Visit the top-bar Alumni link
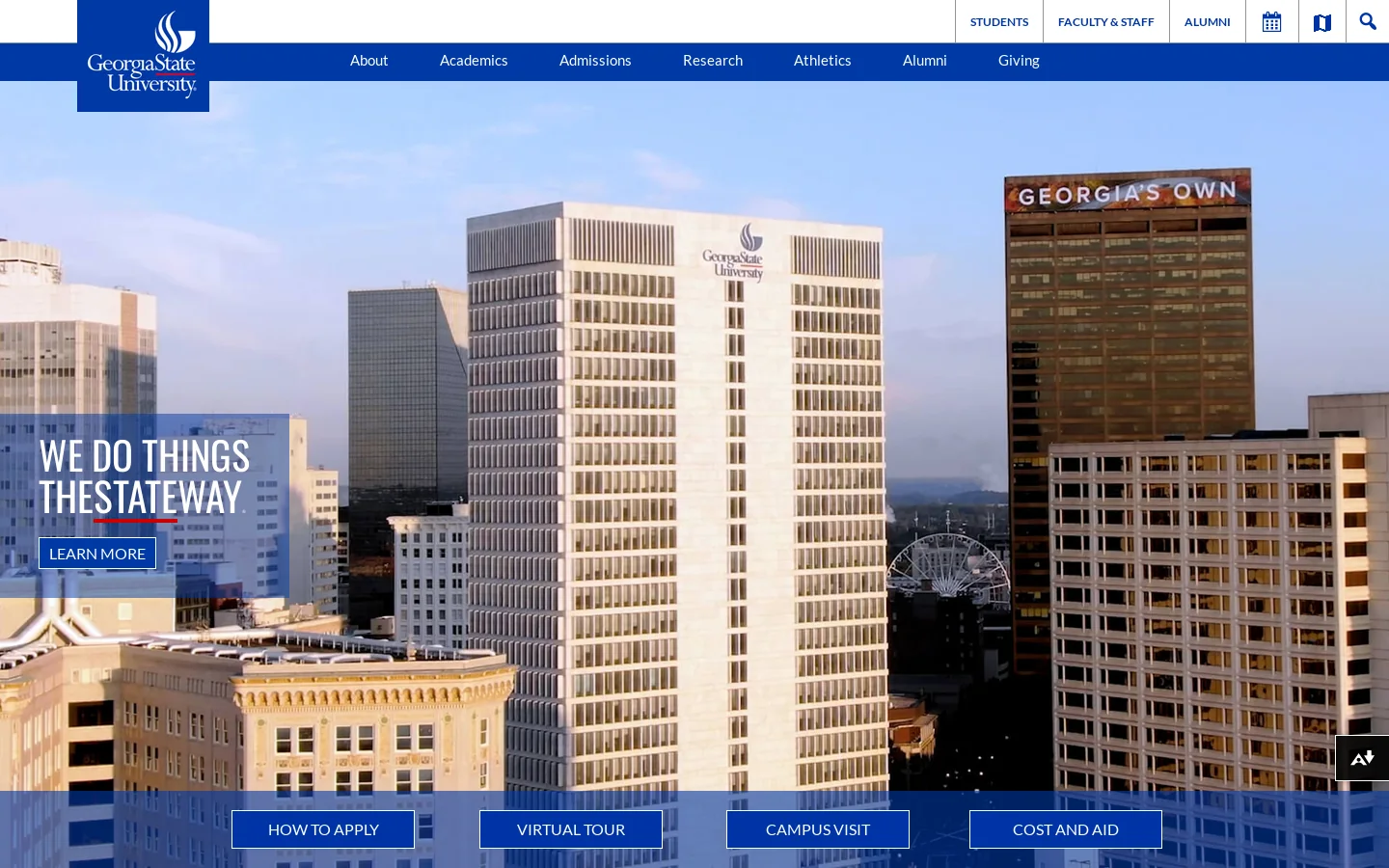This screenshot has width=1389, height=868. [1207, 21]
